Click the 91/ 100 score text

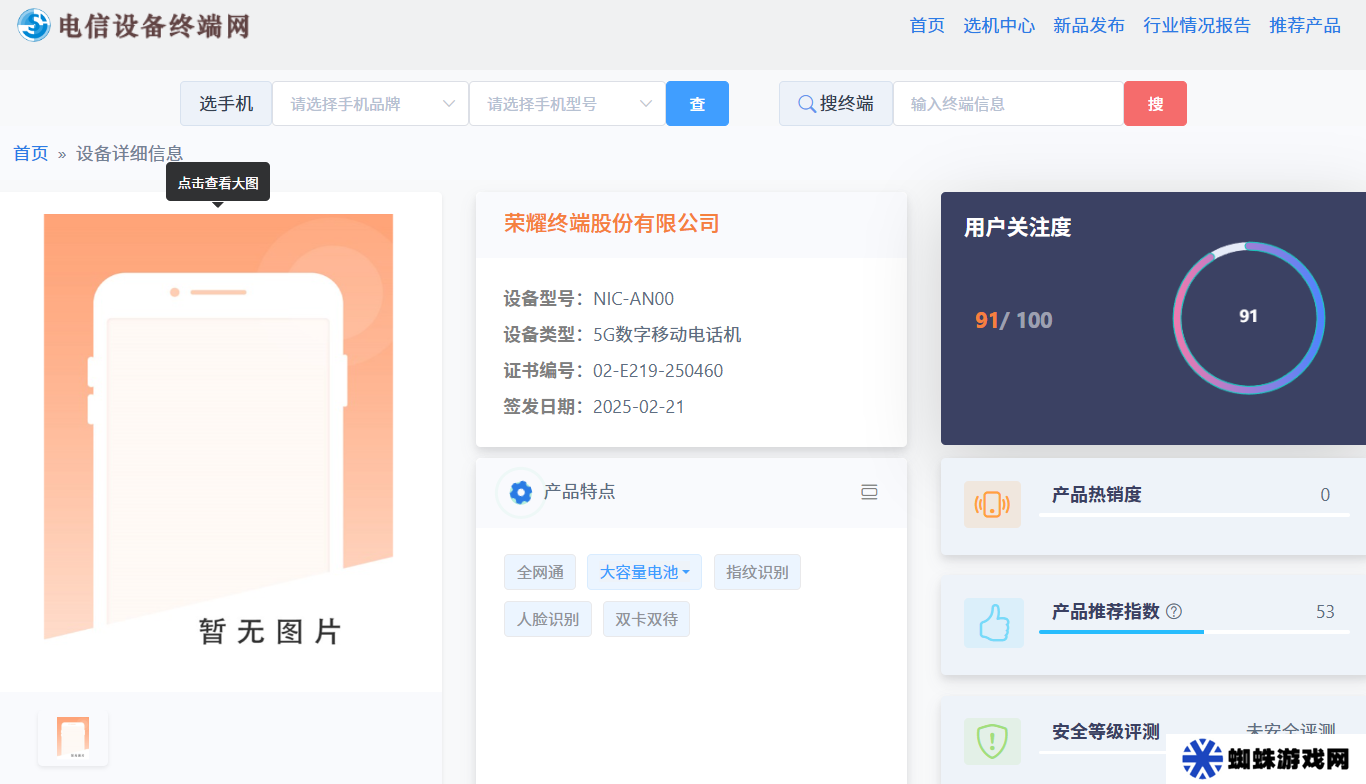1014,320
